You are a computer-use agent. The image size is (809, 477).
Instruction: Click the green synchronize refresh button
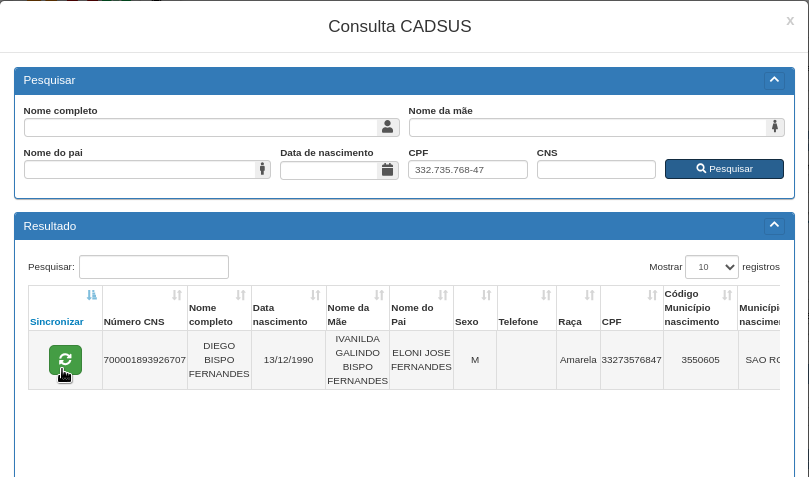pyautogui.click(x=65, y=360)
